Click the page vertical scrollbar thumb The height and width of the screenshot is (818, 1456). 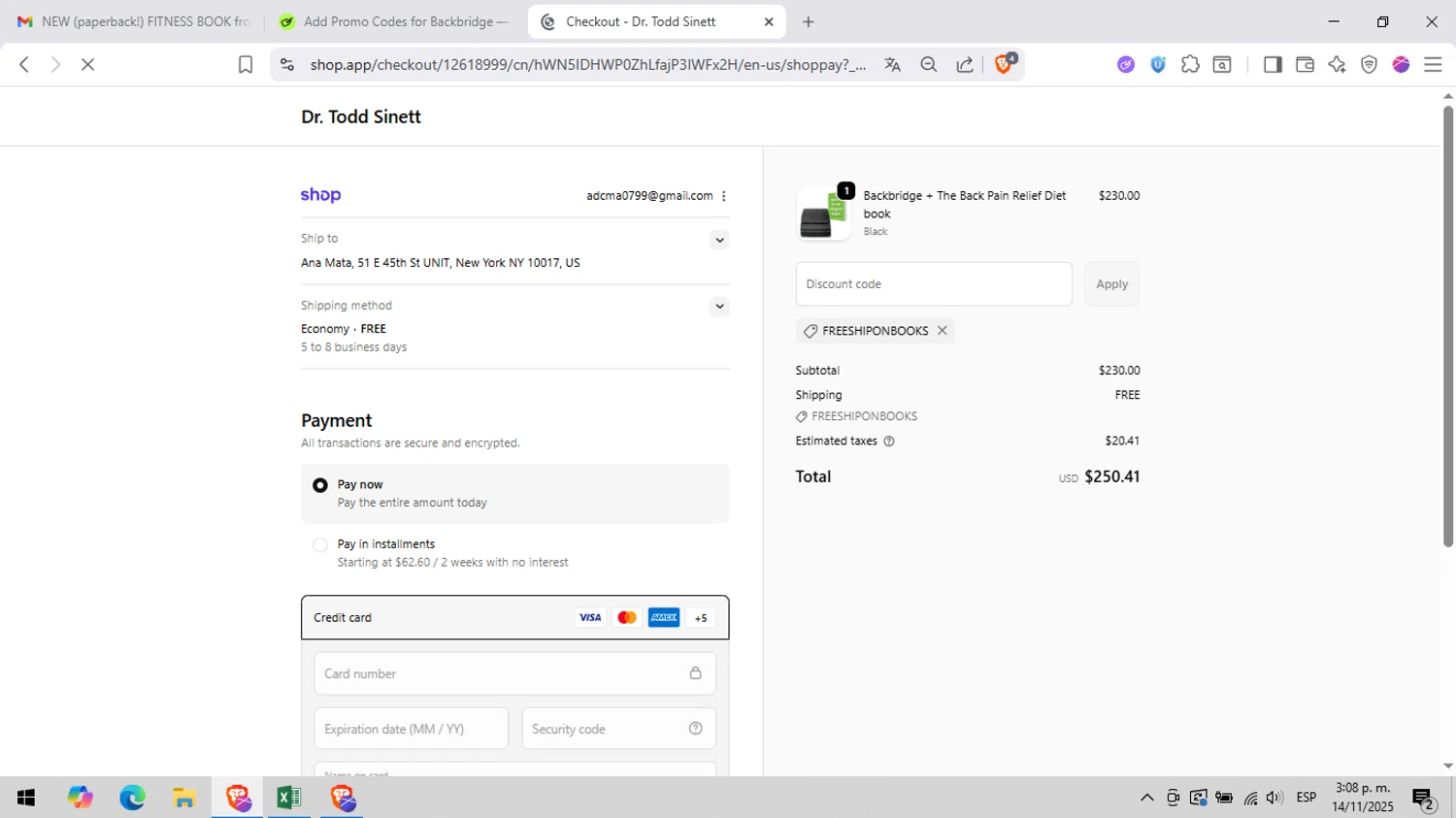point(1448,325)
